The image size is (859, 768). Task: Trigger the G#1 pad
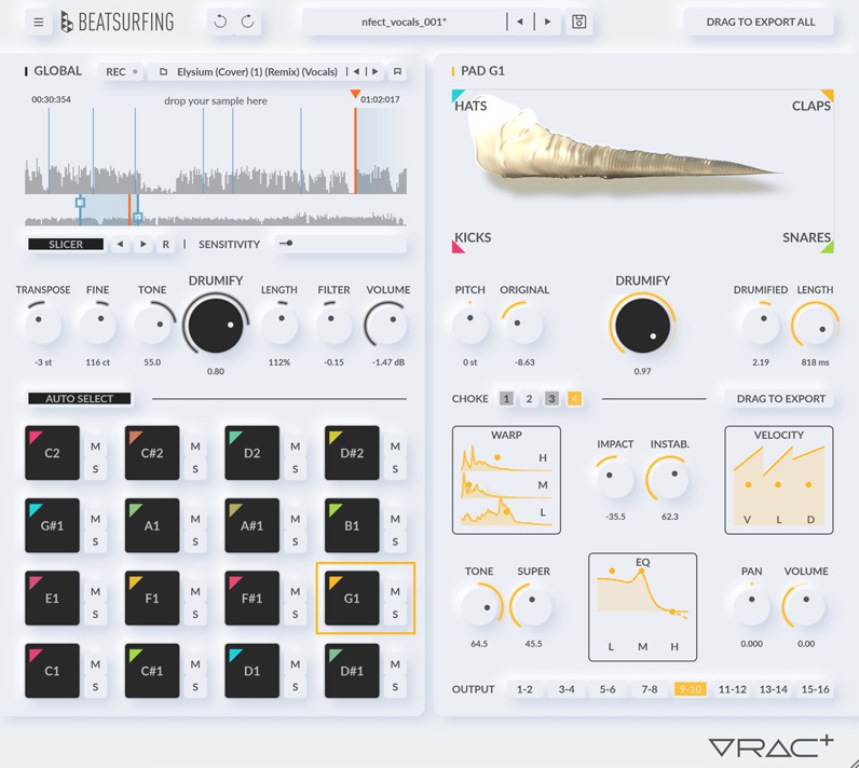point(52,525)
